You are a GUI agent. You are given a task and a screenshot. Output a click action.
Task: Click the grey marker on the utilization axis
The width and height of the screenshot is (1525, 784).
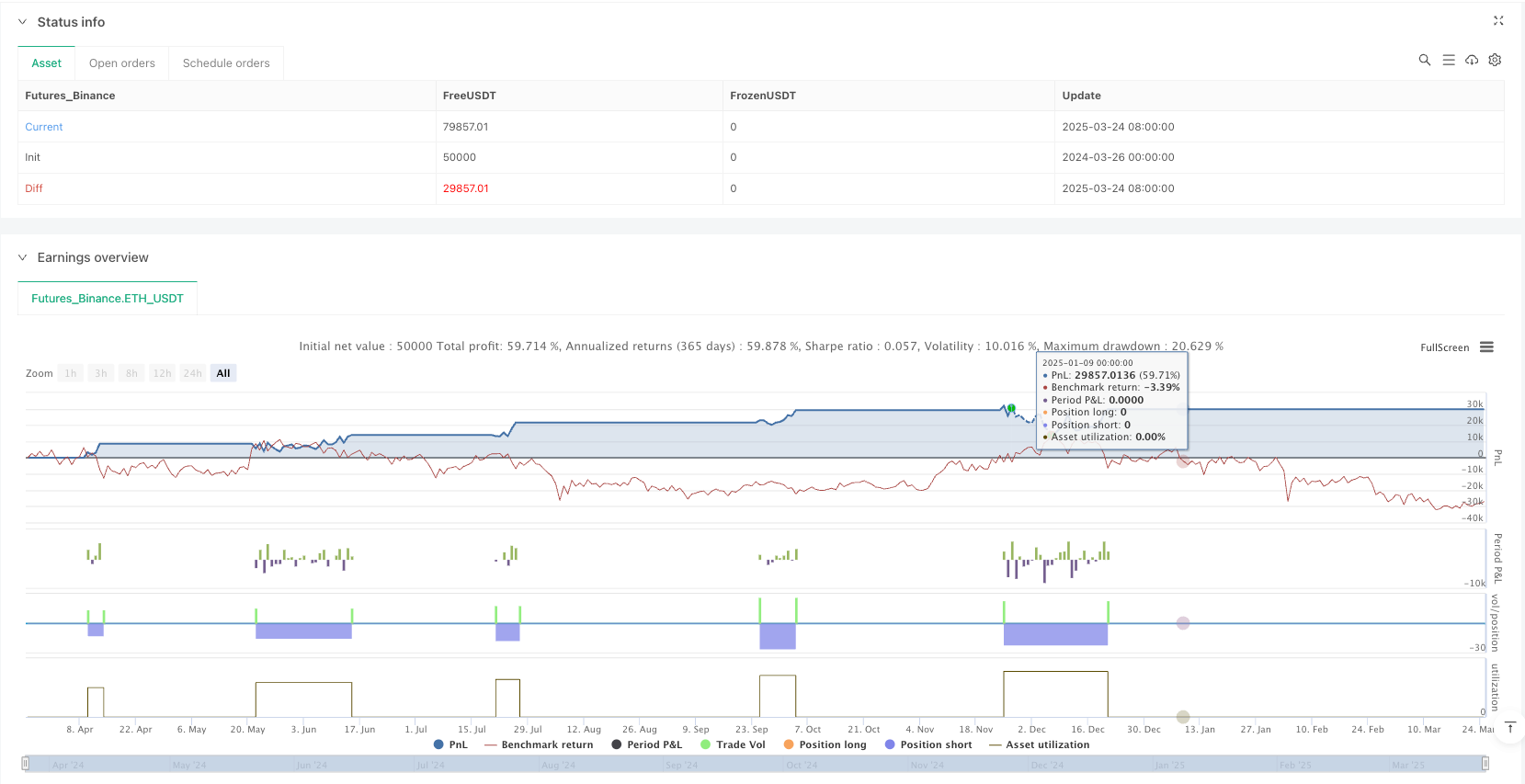pyautogui.click(x=1183, y=717)
